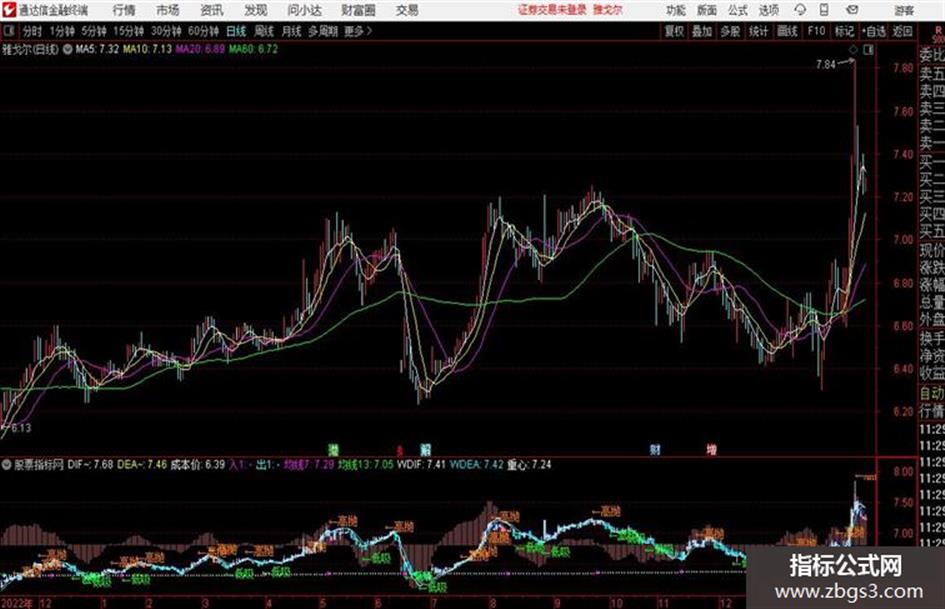This screenshot has width=945, height=609.
Task: Expand the 版面 dropdown menu
Action: pos(706,10)
